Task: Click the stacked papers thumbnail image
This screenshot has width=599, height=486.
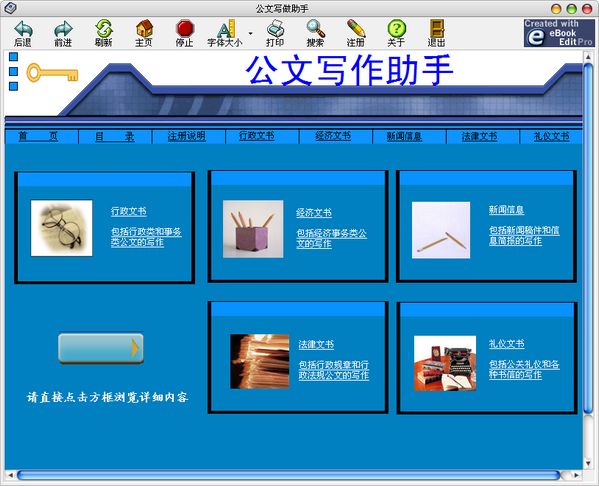Action: tap(260, 361)
